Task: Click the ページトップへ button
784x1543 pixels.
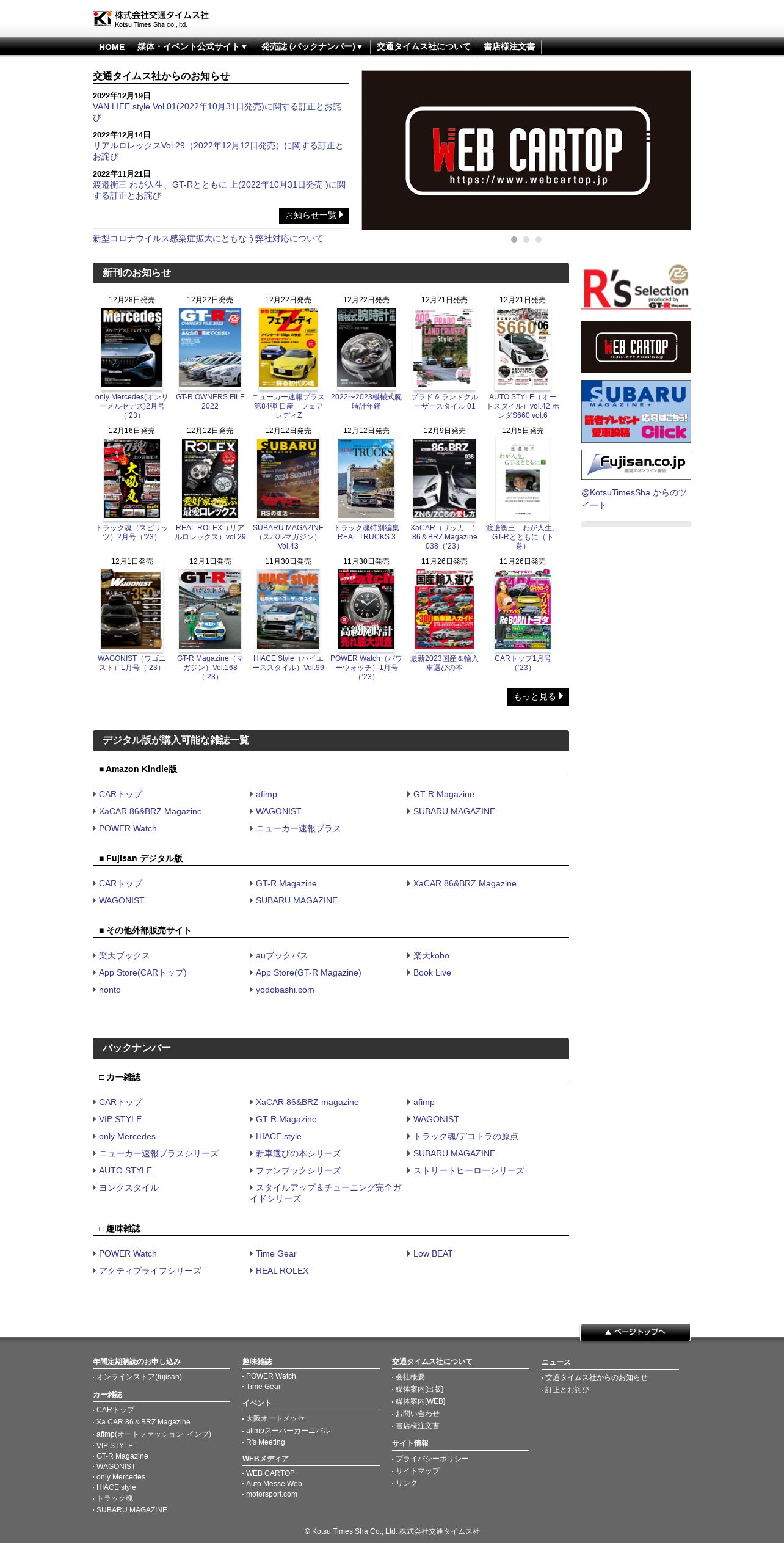Action: tap(635, 1332)
